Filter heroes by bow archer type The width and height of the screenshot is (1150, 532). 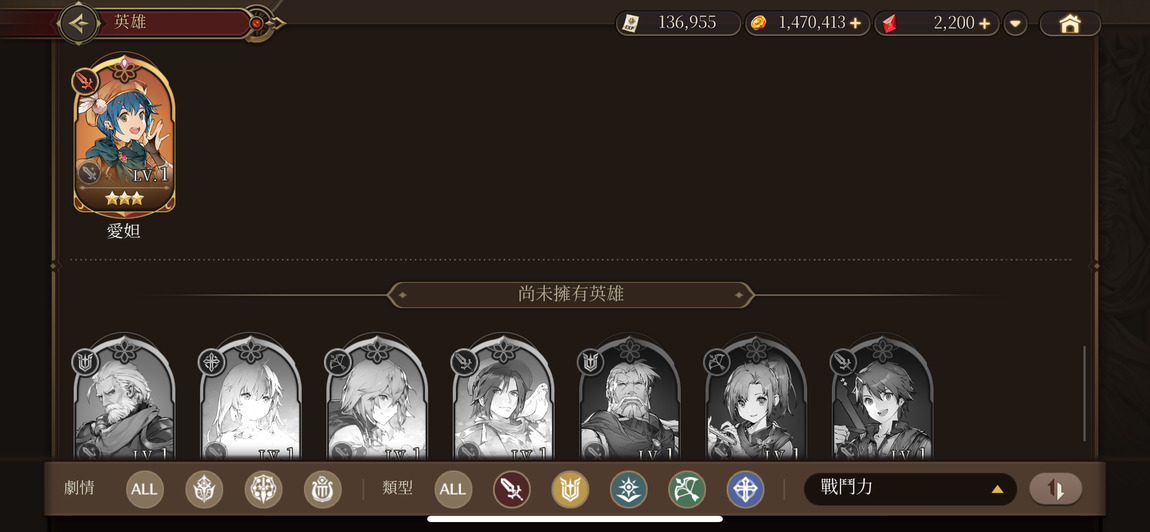[687, 489]
